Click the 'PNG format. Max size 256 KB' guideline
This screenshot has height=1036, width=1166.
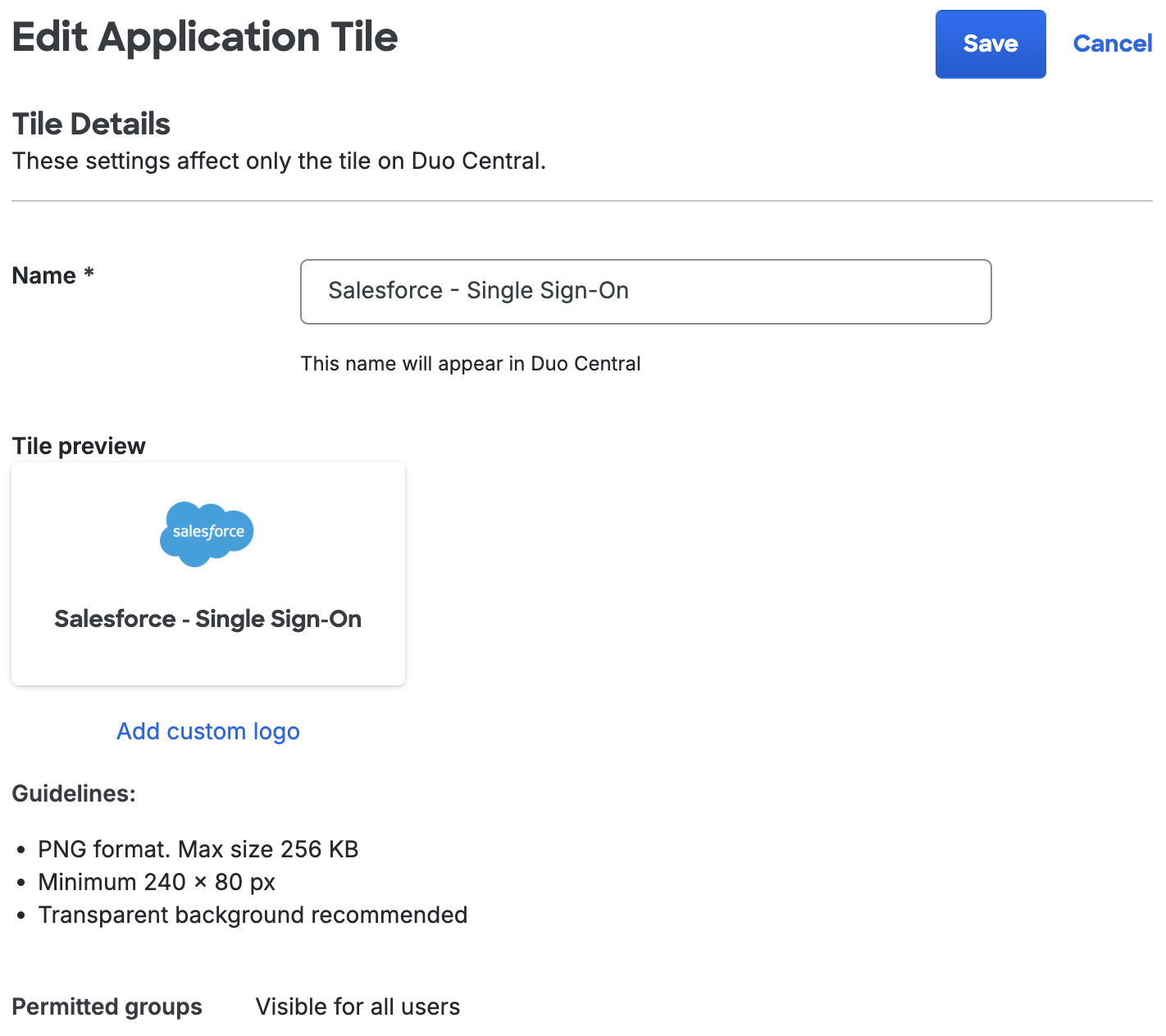click(198, 849)
